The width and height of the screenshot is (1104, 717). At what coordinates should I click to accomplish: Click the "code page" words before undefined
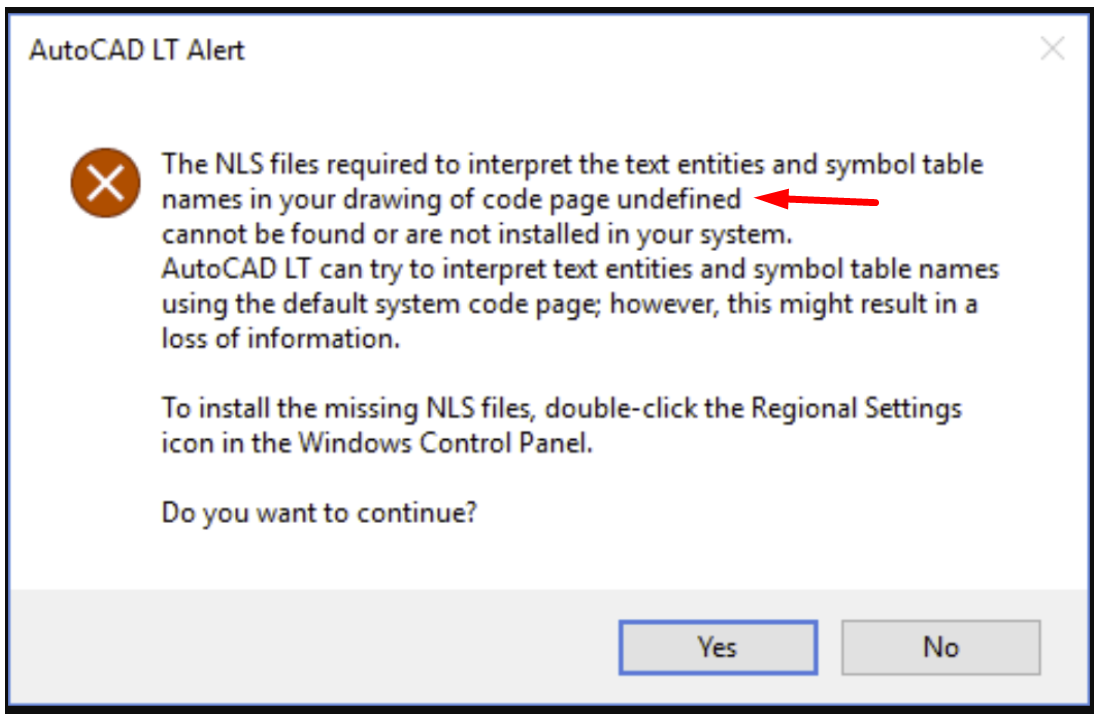tap(560, 199)
